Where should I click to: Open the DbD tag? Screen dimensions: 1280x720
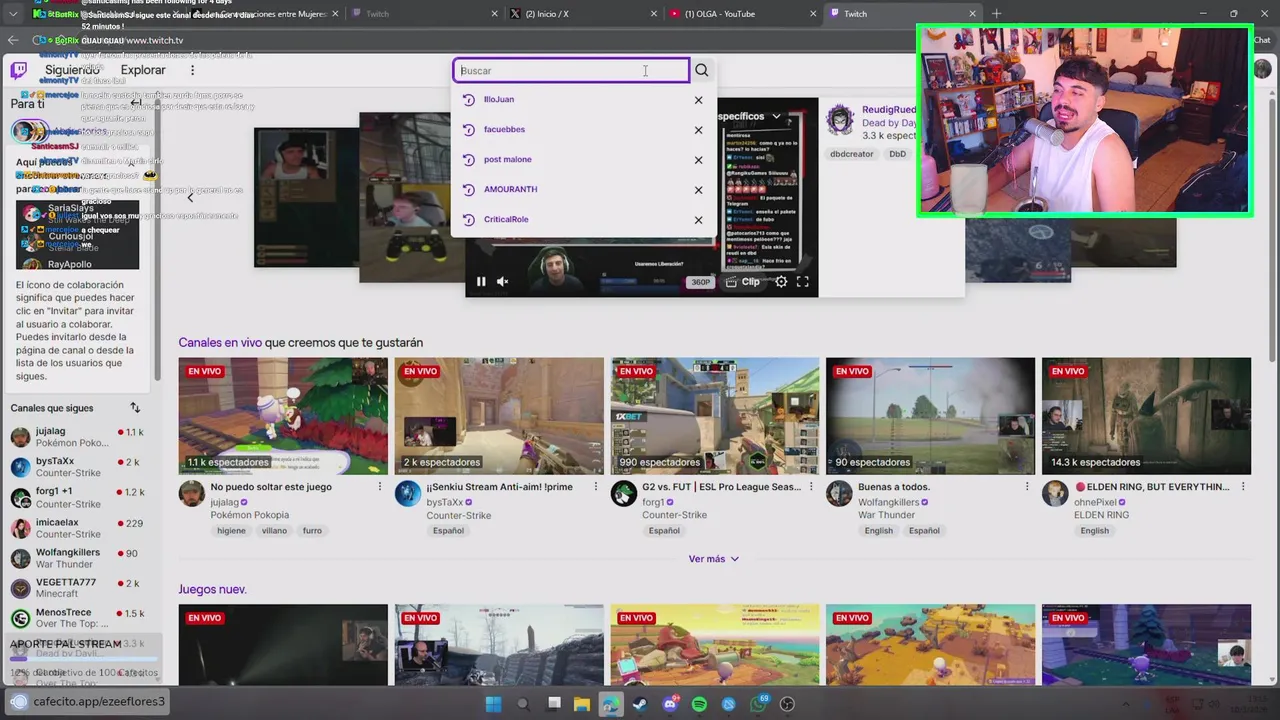(897, 154)
